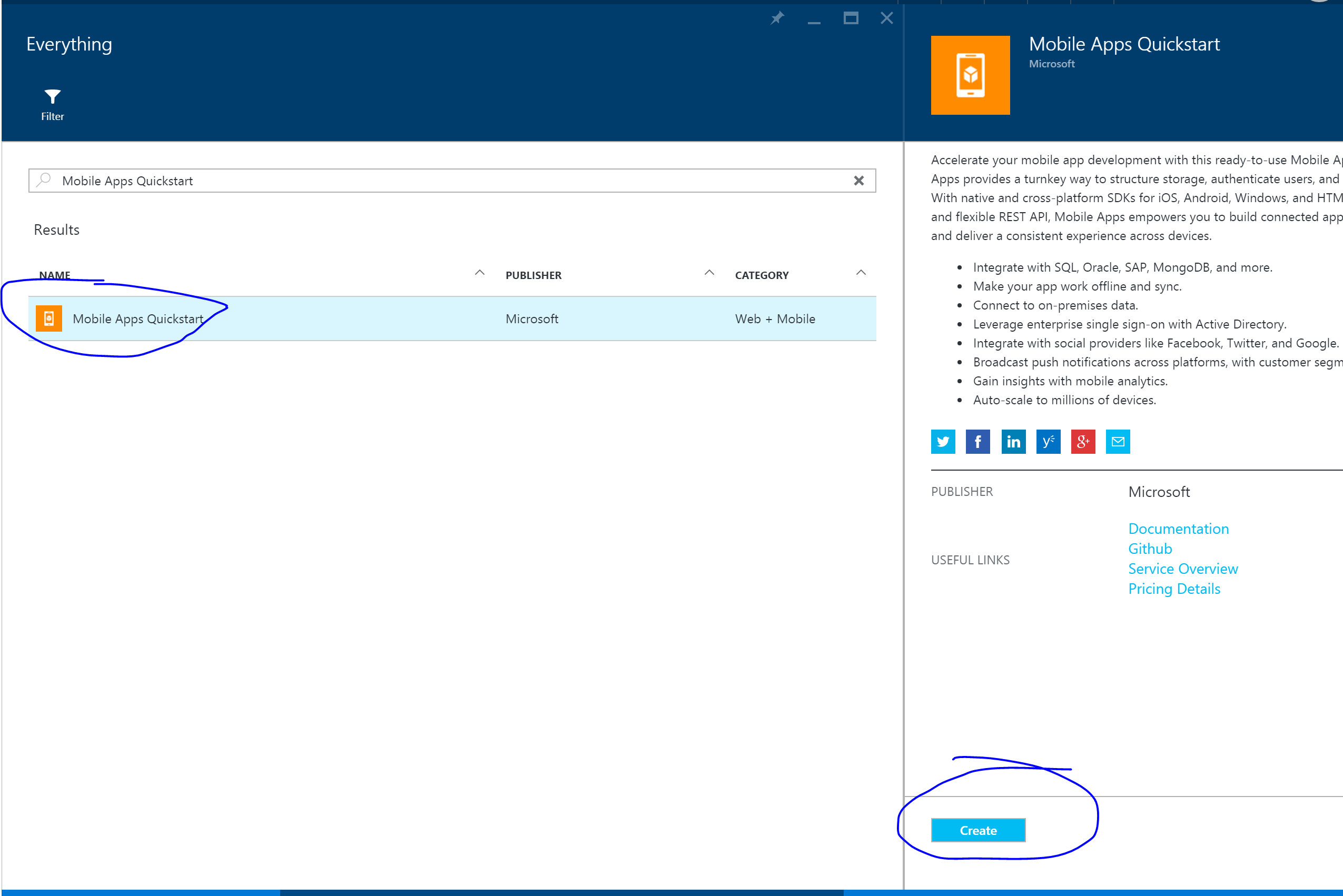This screenshot has height=896, width=1343.
Task: Share via email envelope icon
Action: (1118, 442)
